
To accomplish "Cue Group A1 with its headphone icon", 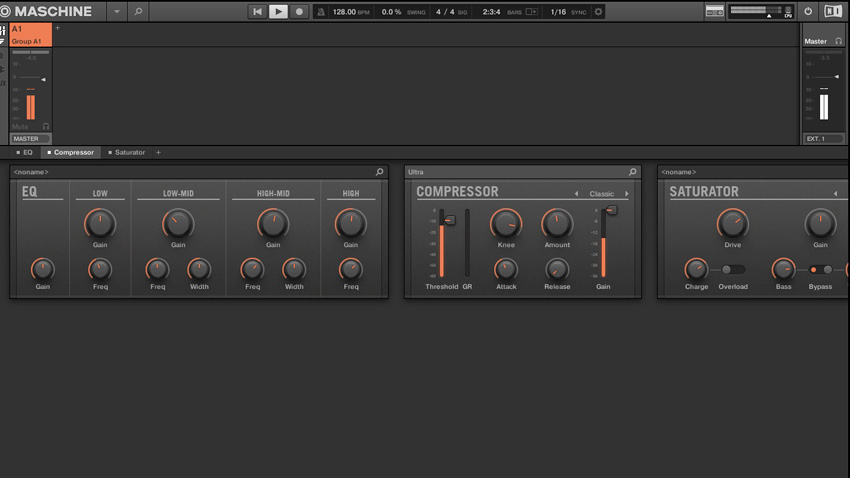I will pyautogui.click(x=46, y=126).
